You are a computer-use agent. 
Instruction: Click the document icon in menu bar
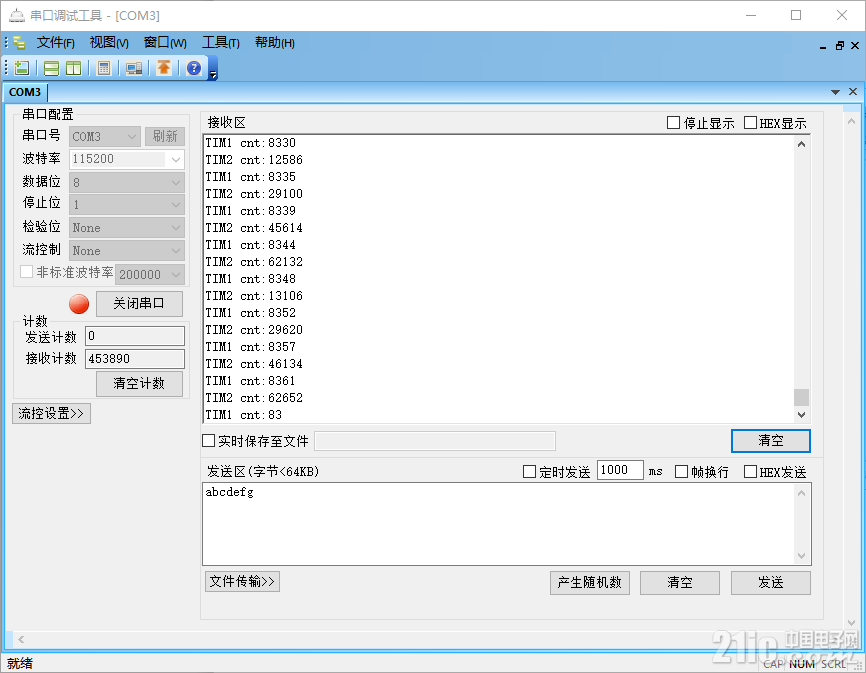point(19,43)
